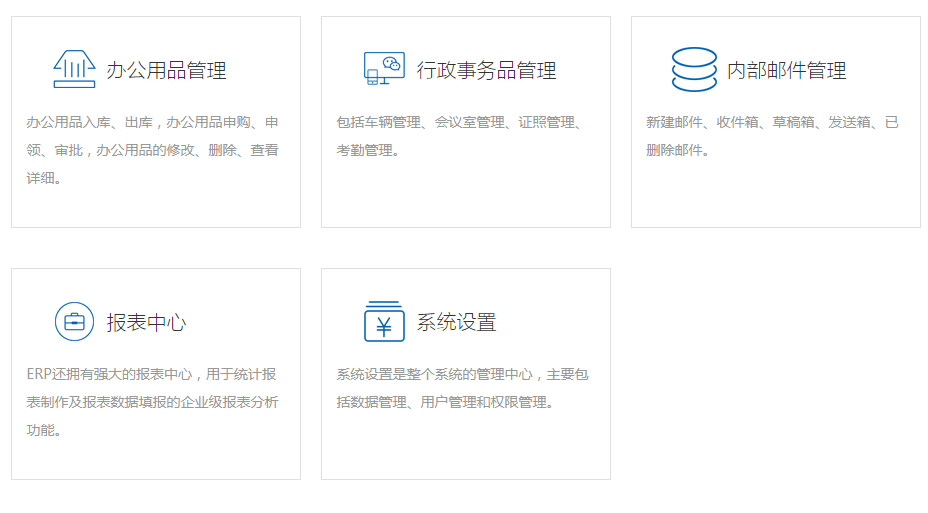
Task: Open the 行政事务品管理 title link
Action: [x=486, y=70]
